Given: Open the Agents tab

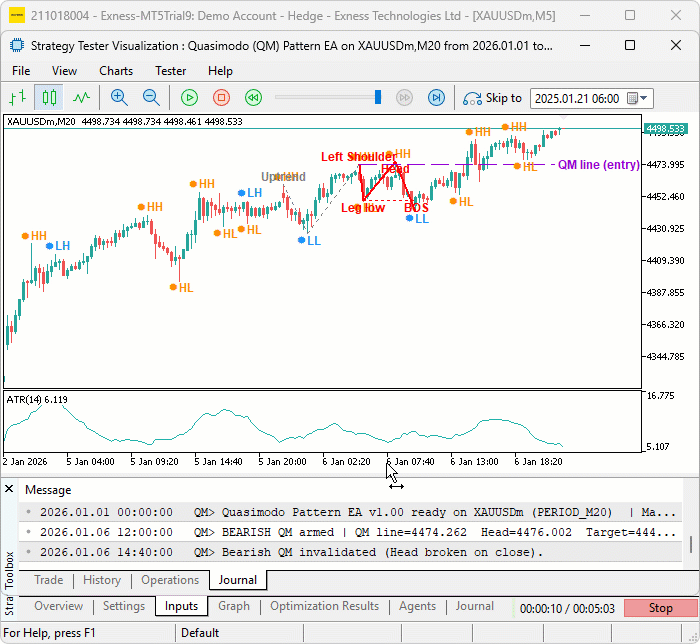Looking at the screenshot, I should pos(417,606).
